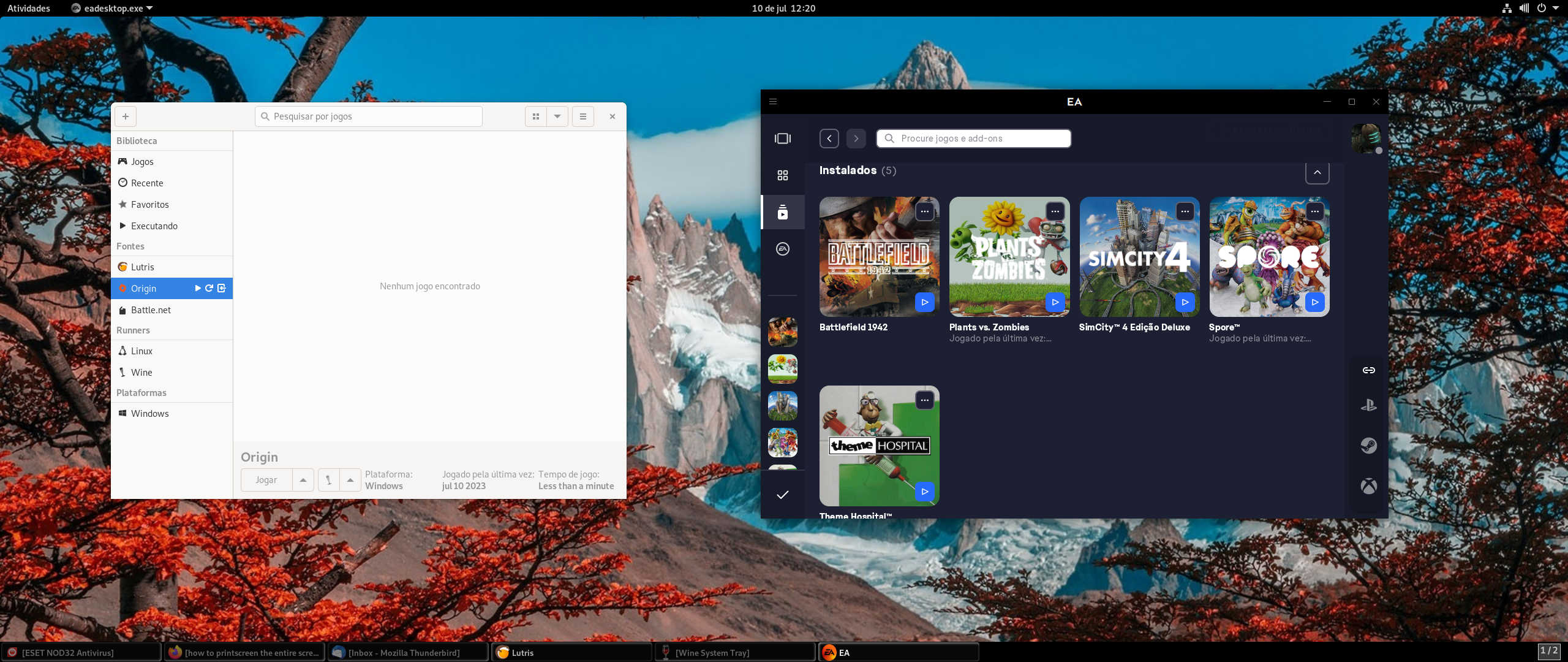Play Battlefield 1942
The height and width of the screenshot is (662, 1568).
tap(925, 302)
